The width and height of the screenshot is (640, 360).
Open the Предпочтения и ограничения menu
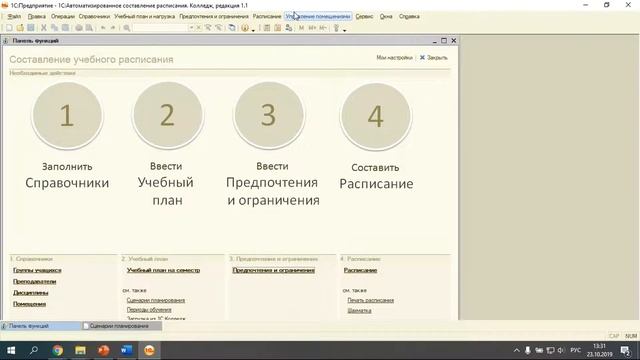214,16
